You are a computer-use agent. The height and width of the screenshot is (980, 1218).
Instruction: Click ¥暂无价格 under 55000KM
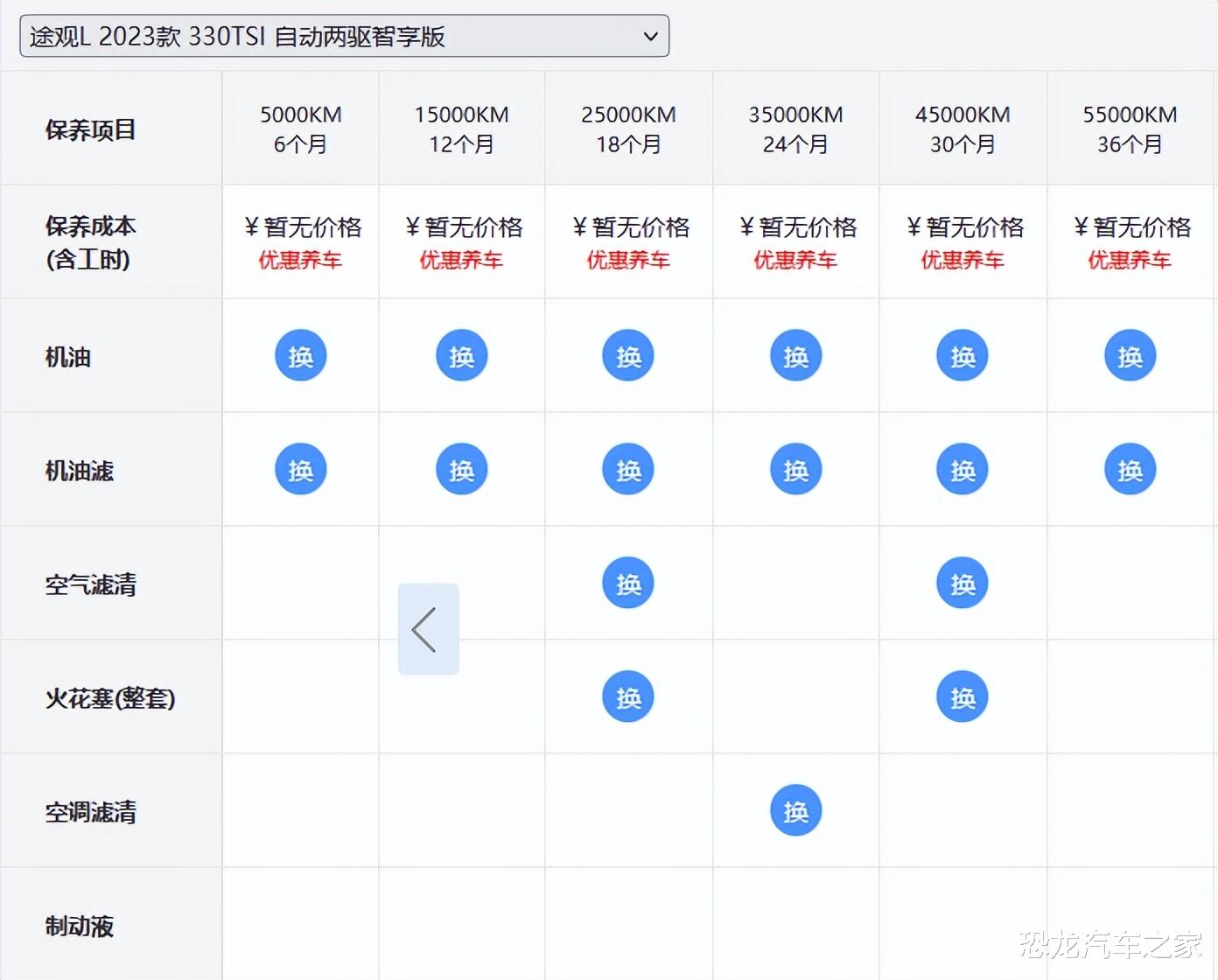click(x=1132, y=227)
